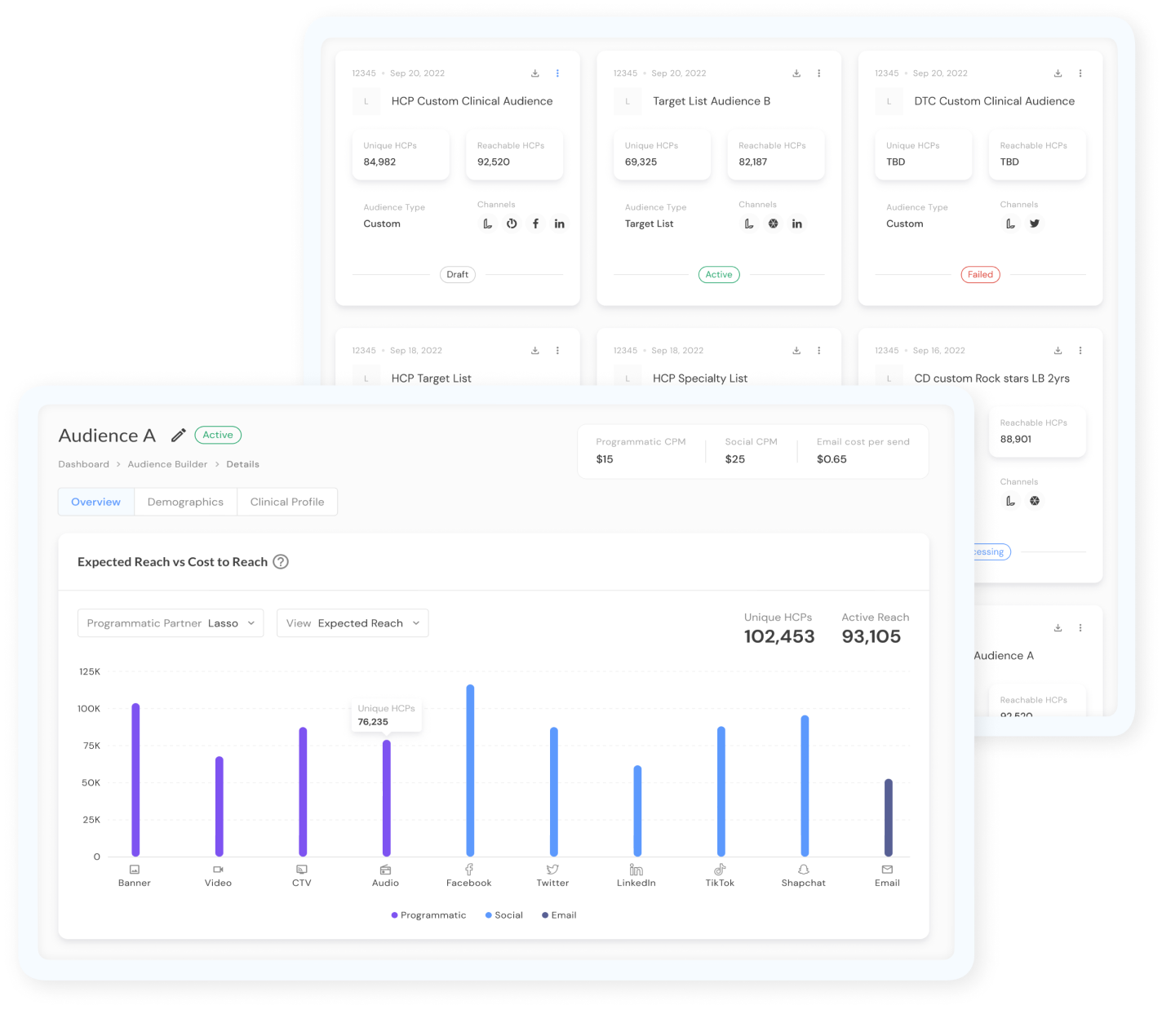Download the CD custom Rock stars LB 2yrs card
The image size is (1162, 1036).
(1058, 351)
